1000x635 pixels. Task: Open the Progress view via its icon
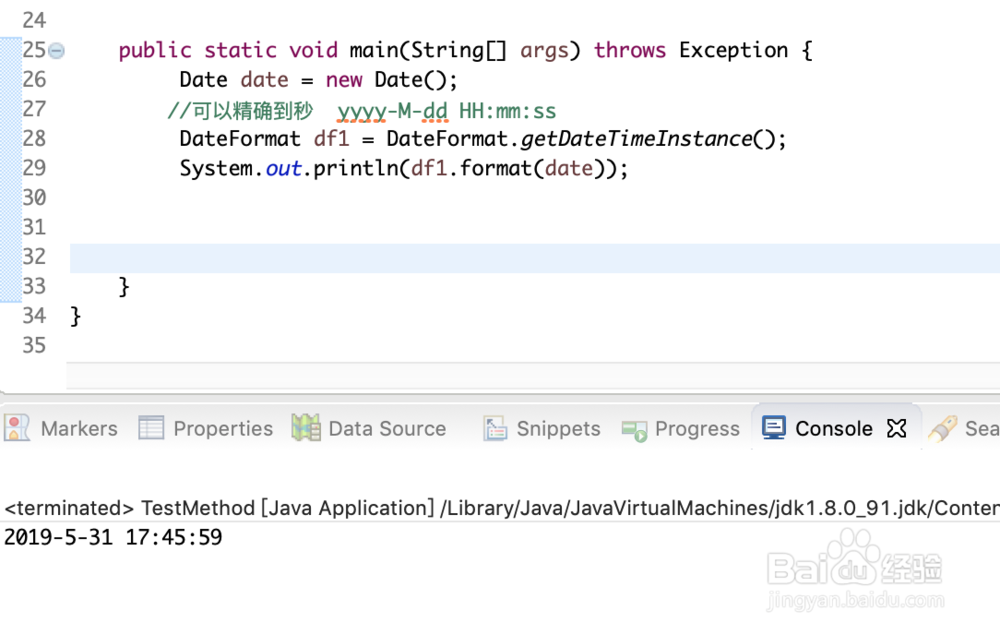[633, 428]
